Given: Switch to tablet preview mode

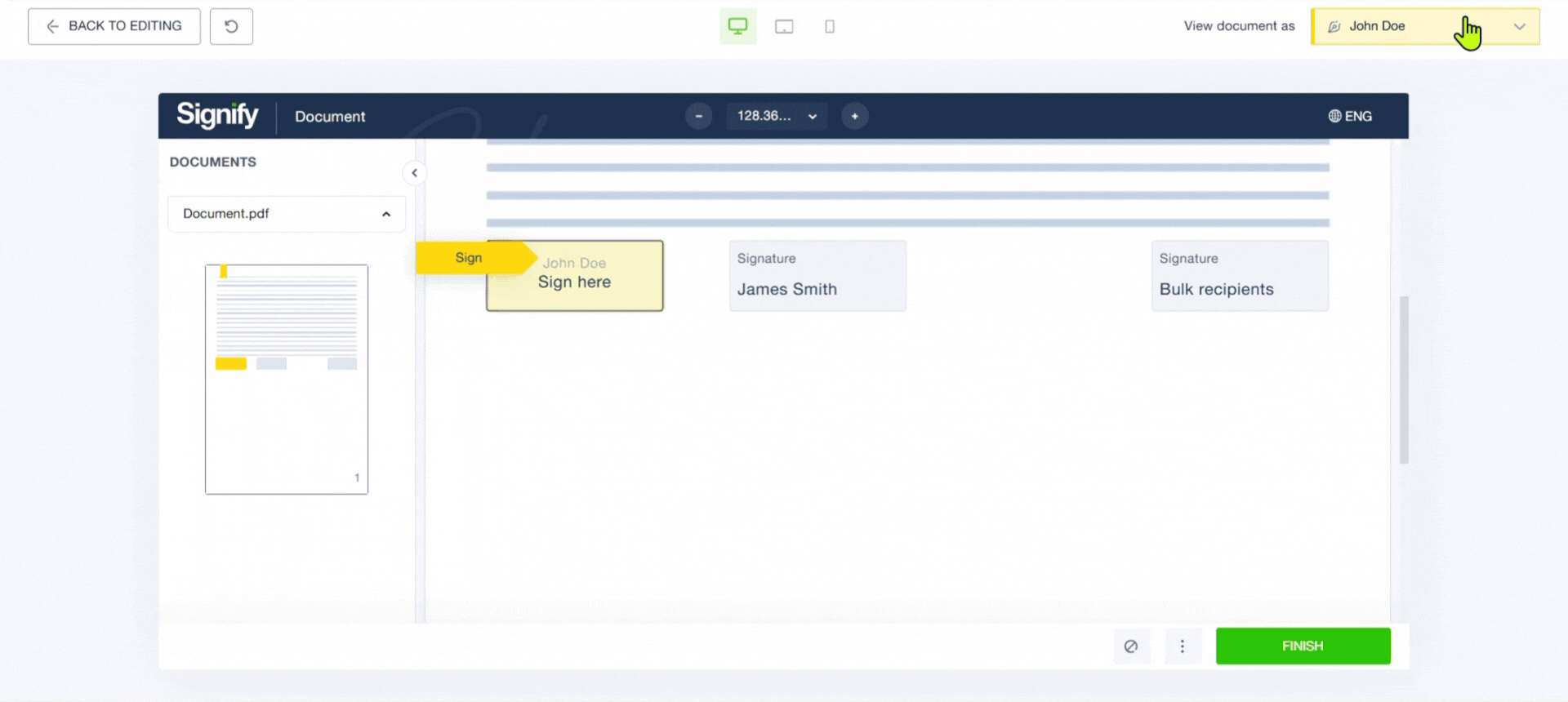Looking at the screenshot, I should 784,26.
